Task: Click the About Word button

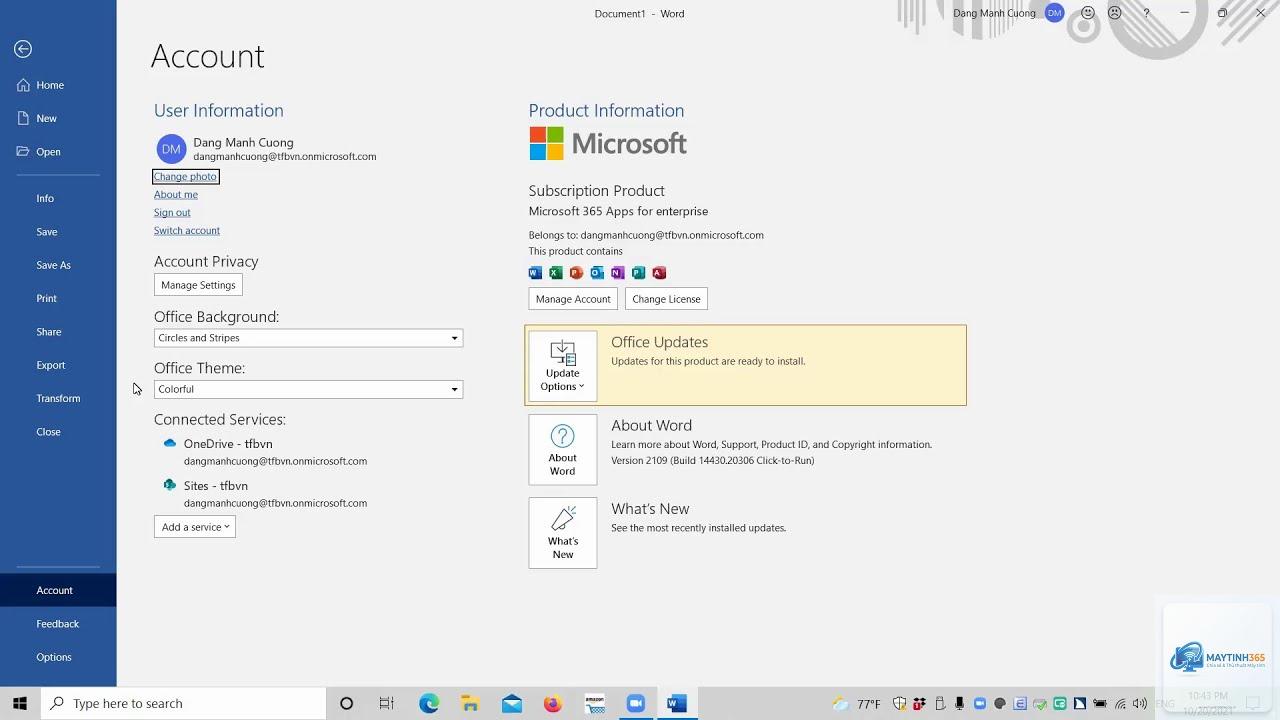Action: [x=563, y=450]
